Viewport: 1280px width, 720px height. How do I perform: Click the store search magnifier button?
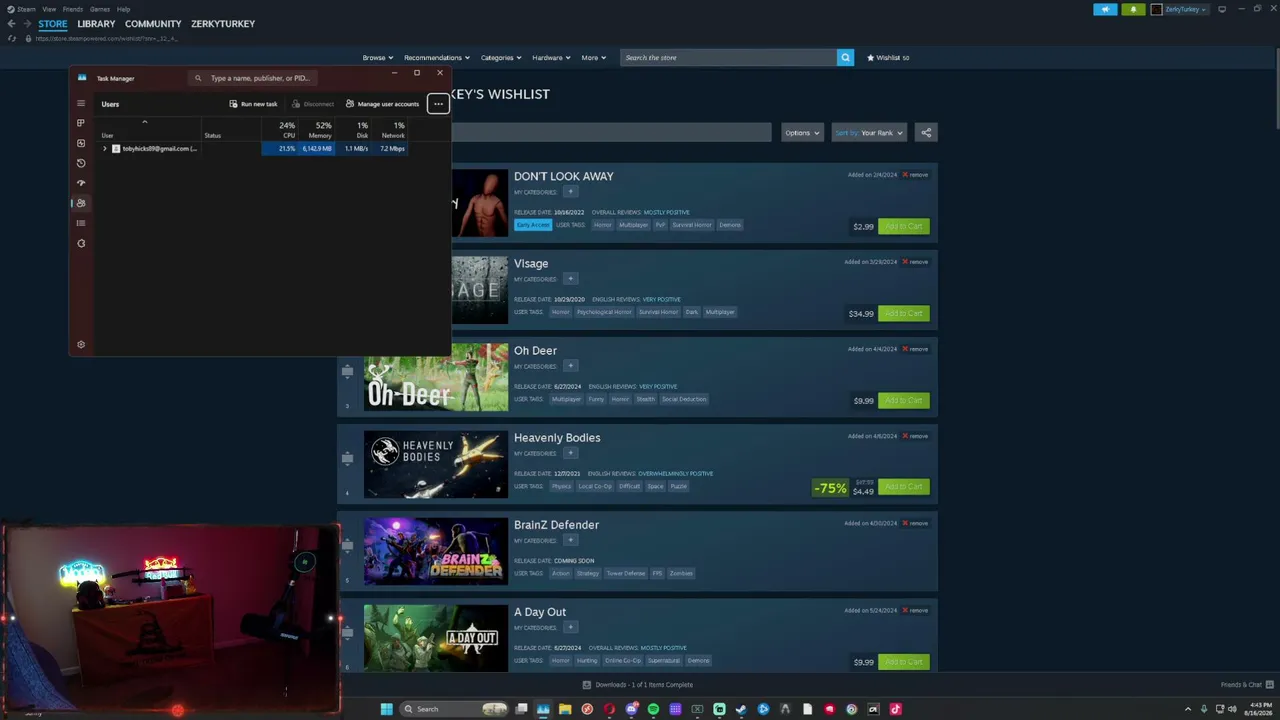coord(845,58)
